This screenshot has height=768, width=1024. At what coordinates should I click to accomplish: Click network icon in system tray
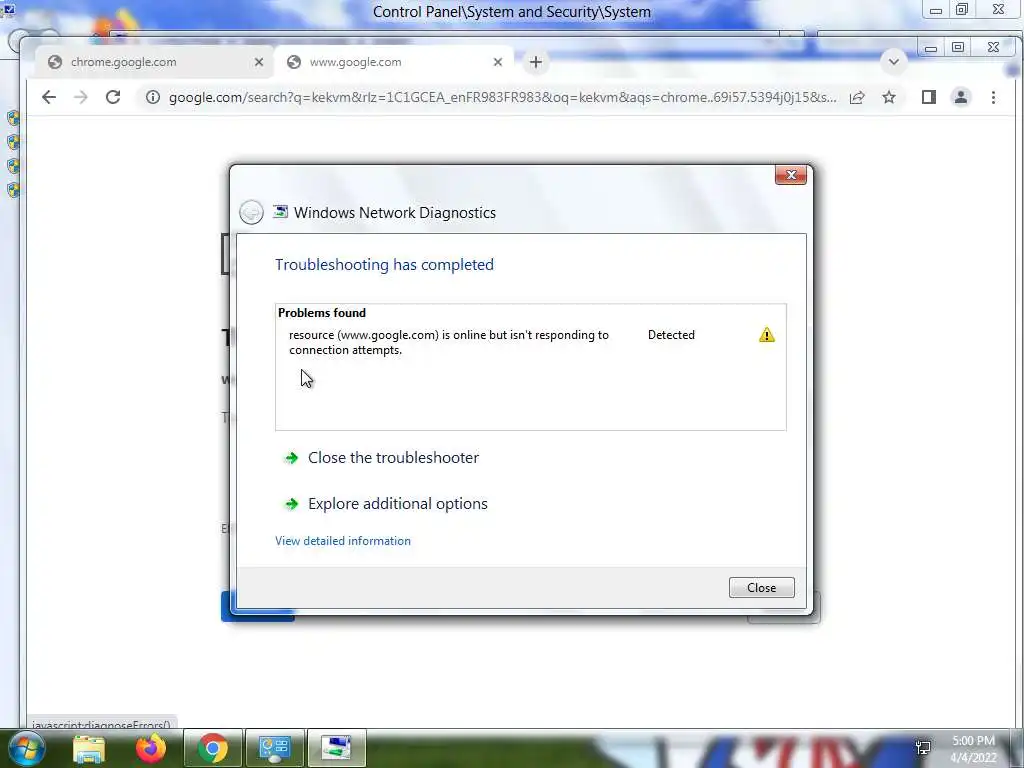923,747
